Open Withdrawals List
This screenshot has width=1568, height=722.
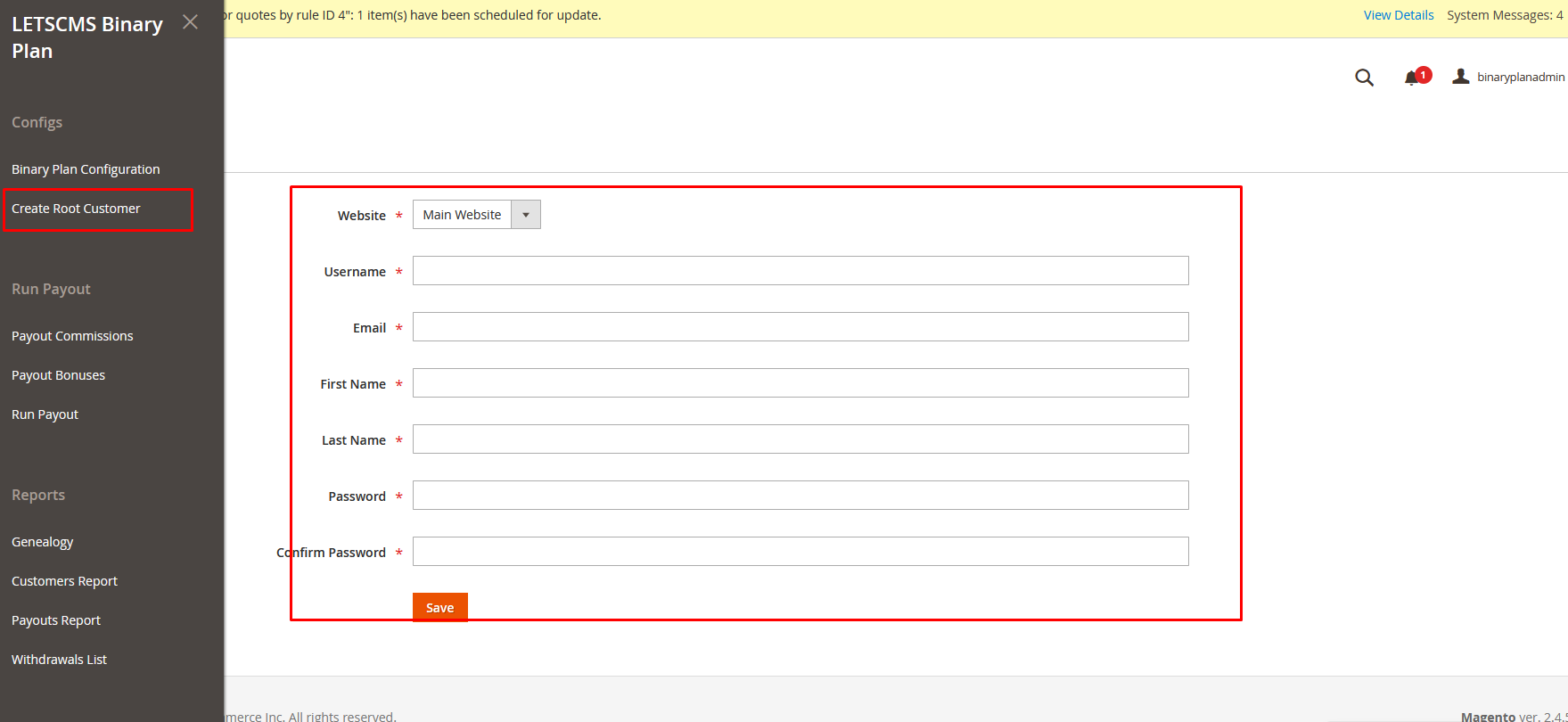click(59, 660)
